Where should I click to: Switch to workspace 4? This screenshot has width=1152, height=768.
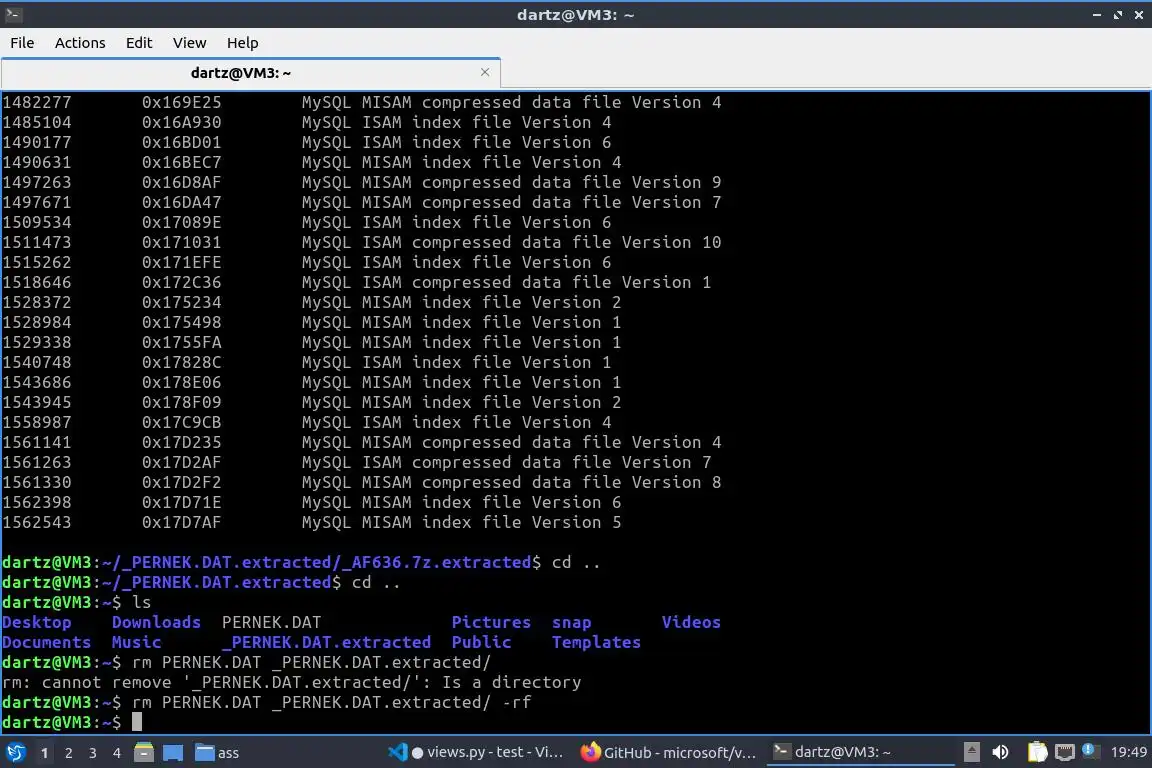[x=117, y=753]
